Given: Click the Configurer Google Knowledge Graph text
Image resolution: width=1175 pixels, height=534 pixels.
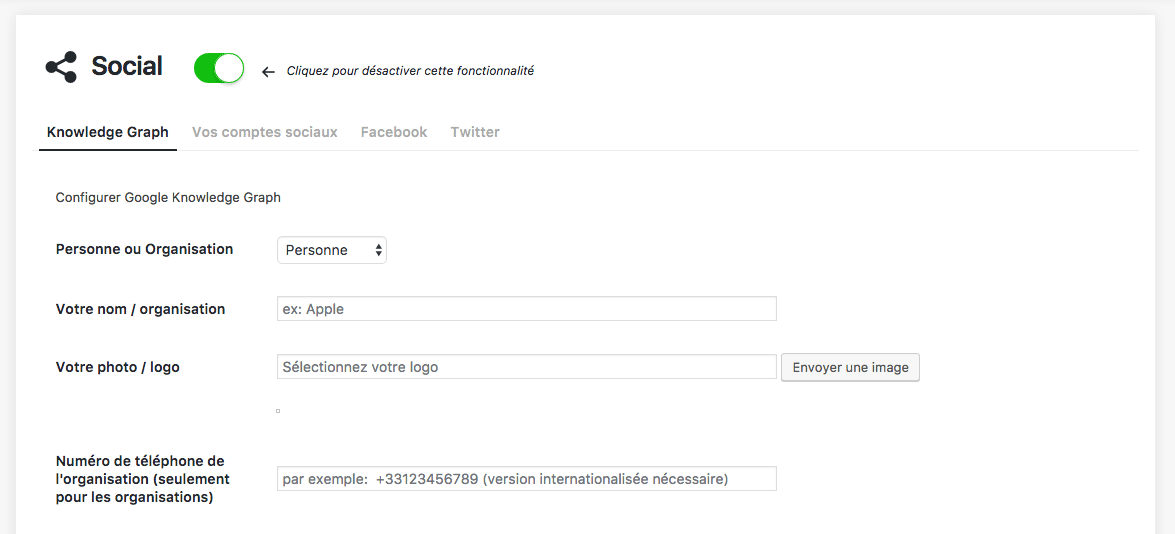Looking at the screenshot, I should coord(168,198).
